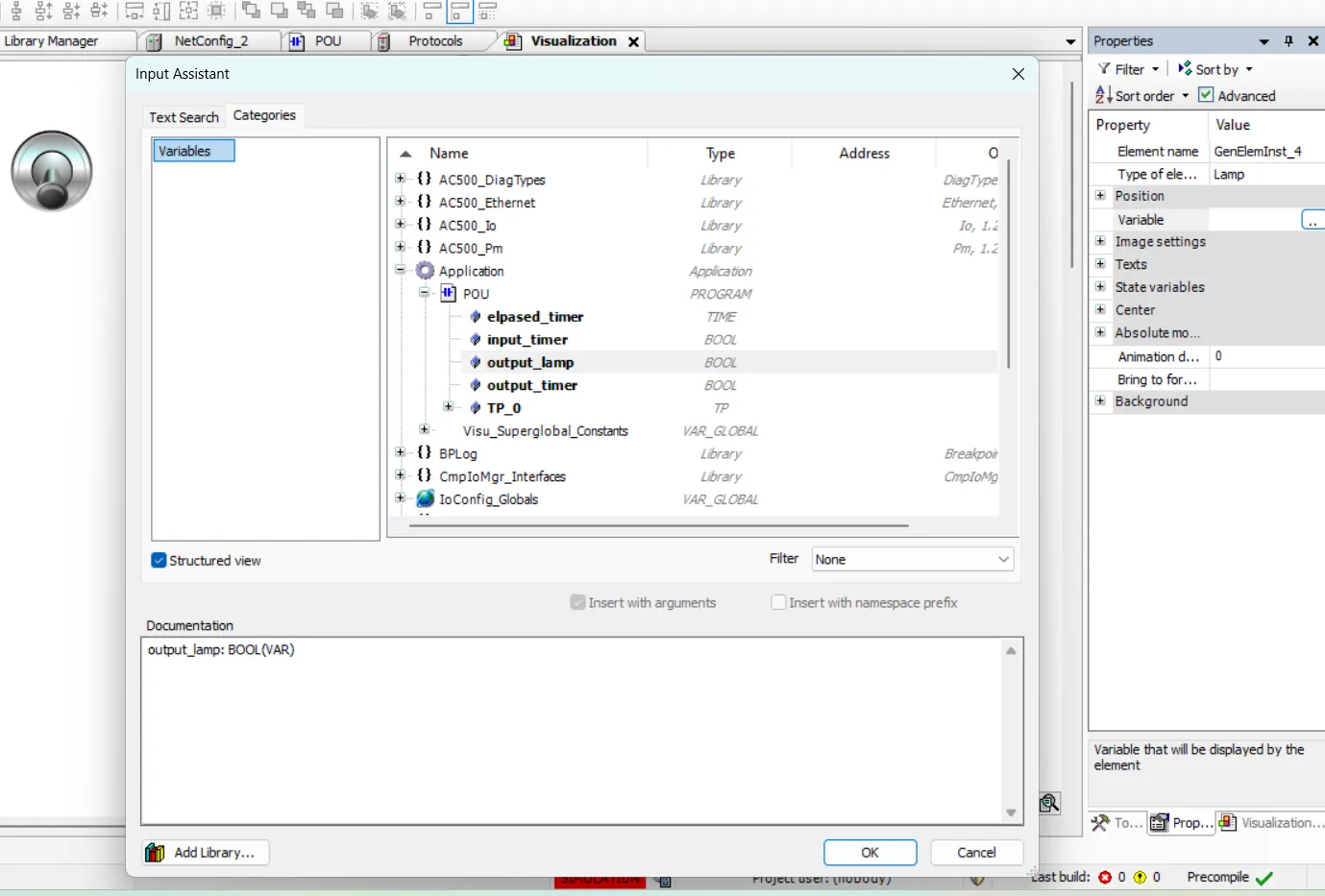This screenshot has width=1325, height=896.
Task: Close the Input Assistant dialog
Action: click(x=1018, y=74)
